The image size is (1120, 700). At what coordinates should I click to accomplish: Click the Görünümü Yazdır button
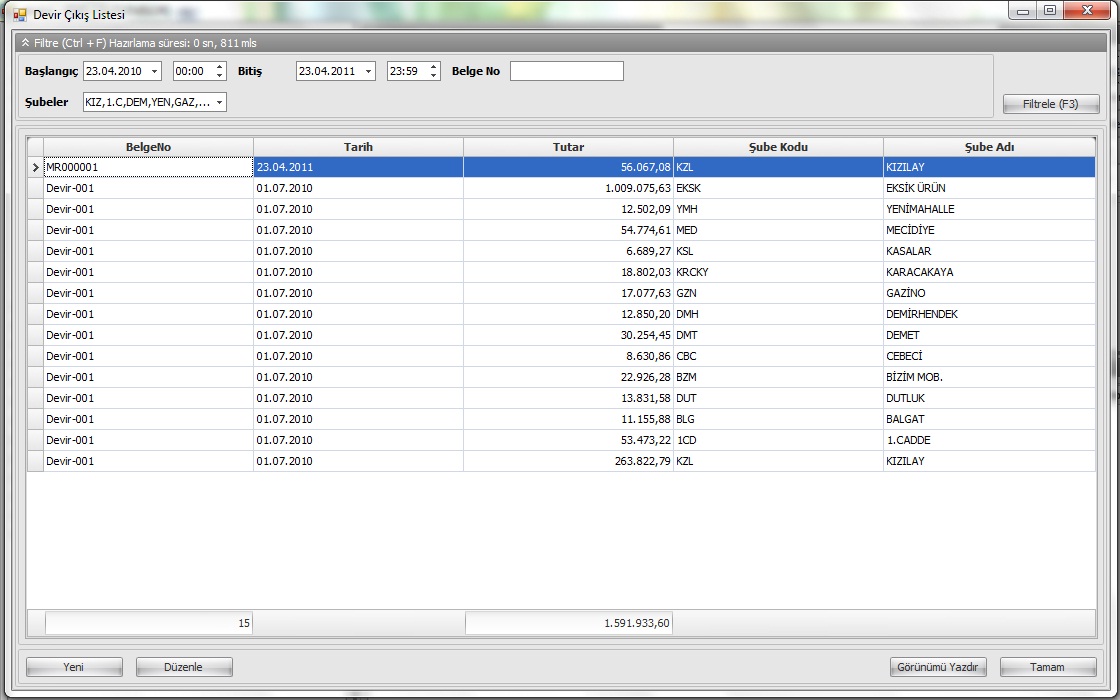coord(938,667)
